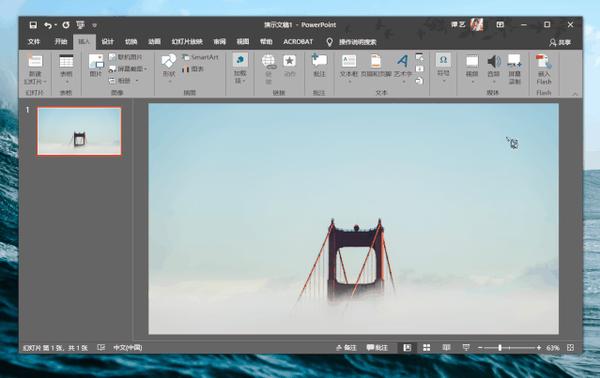
Task: Insert a Flash file
Action: tap(544, 69)
